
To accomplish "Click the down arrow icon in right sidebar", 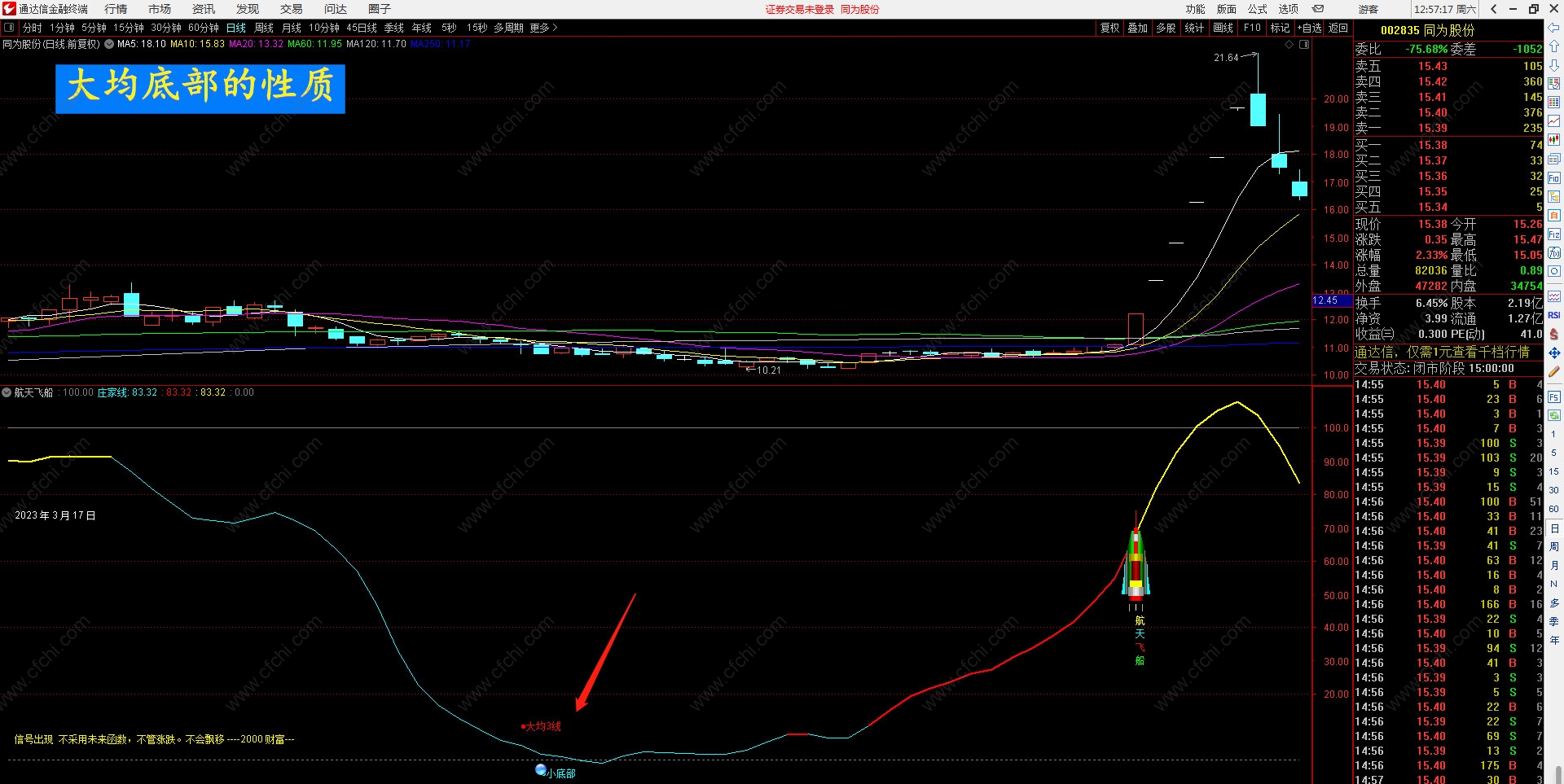I will [x=1554, y=65].
